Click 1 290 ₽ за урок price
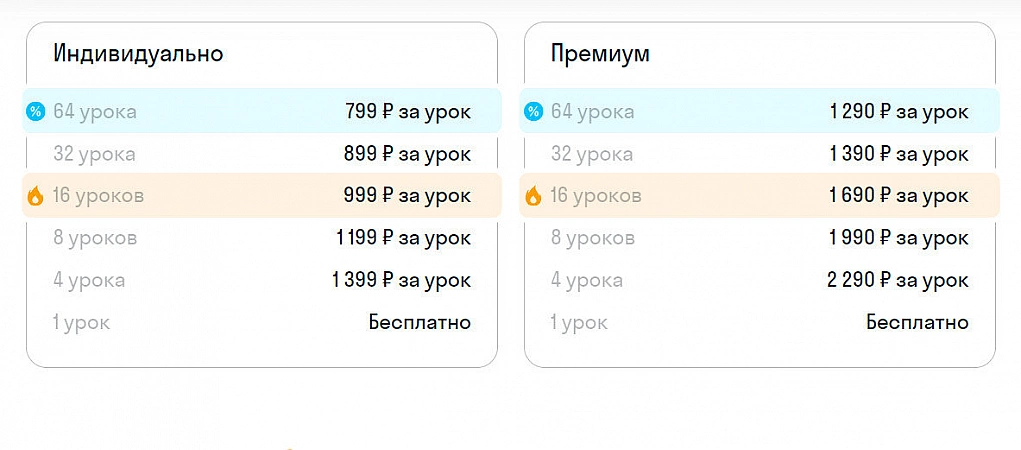The image size is (1021, 450). point(899,111)
